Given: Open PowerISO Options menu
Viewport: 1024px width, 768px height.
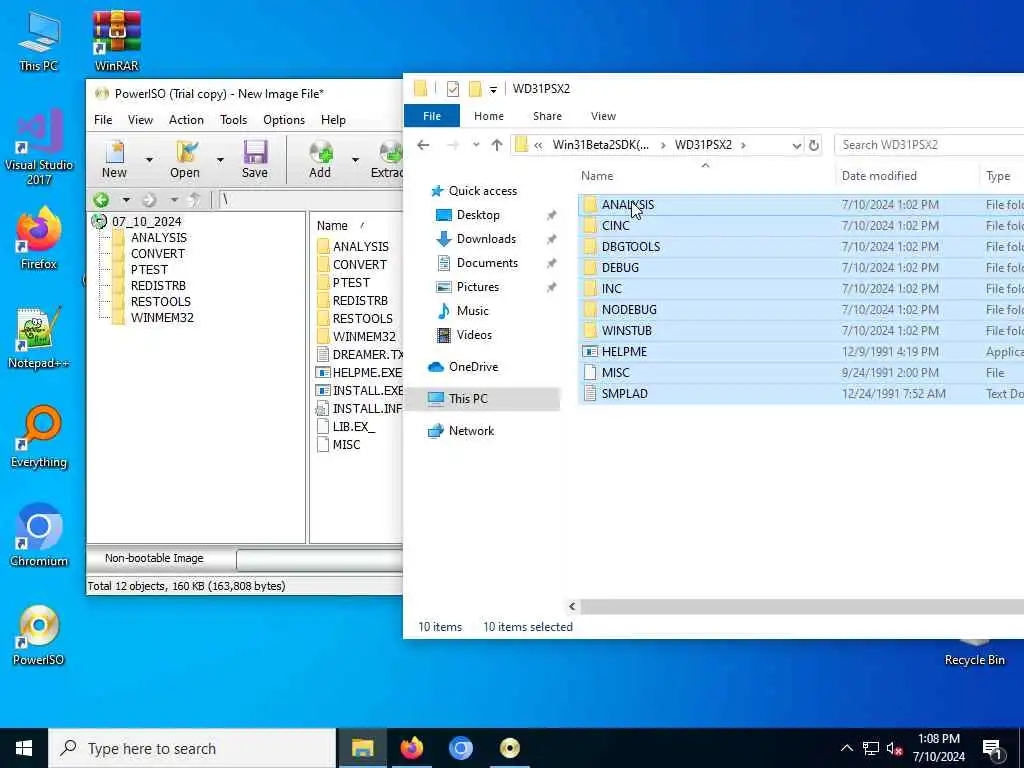Looking at the screenshot, I should click(x=284, y=120).
